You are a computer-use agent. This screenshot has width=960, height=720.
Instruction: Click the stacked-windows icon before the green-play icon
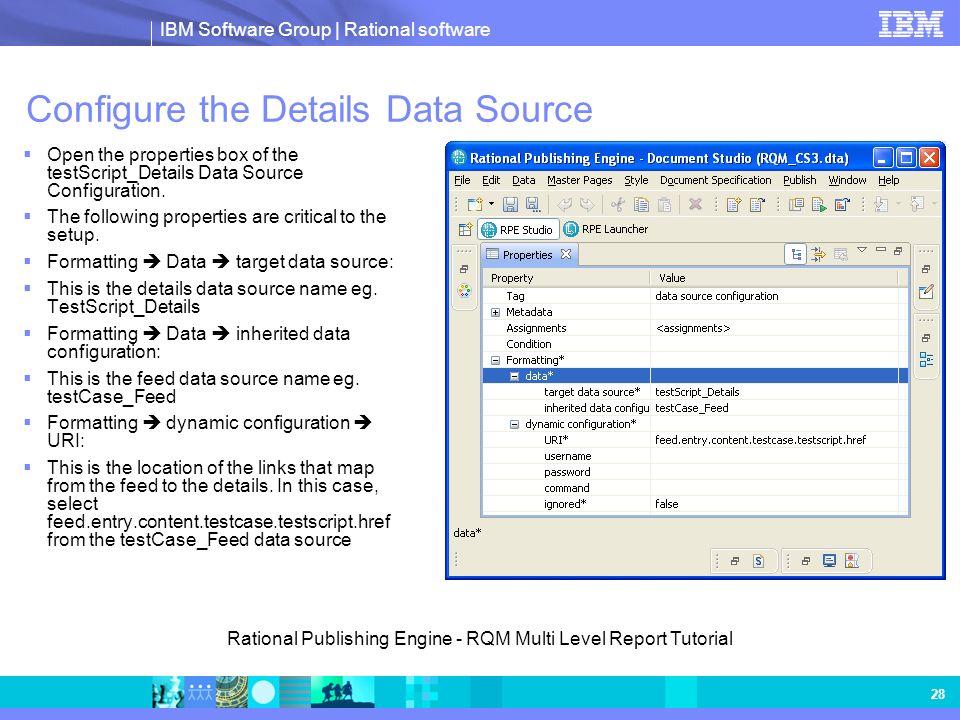pos(796,204)
